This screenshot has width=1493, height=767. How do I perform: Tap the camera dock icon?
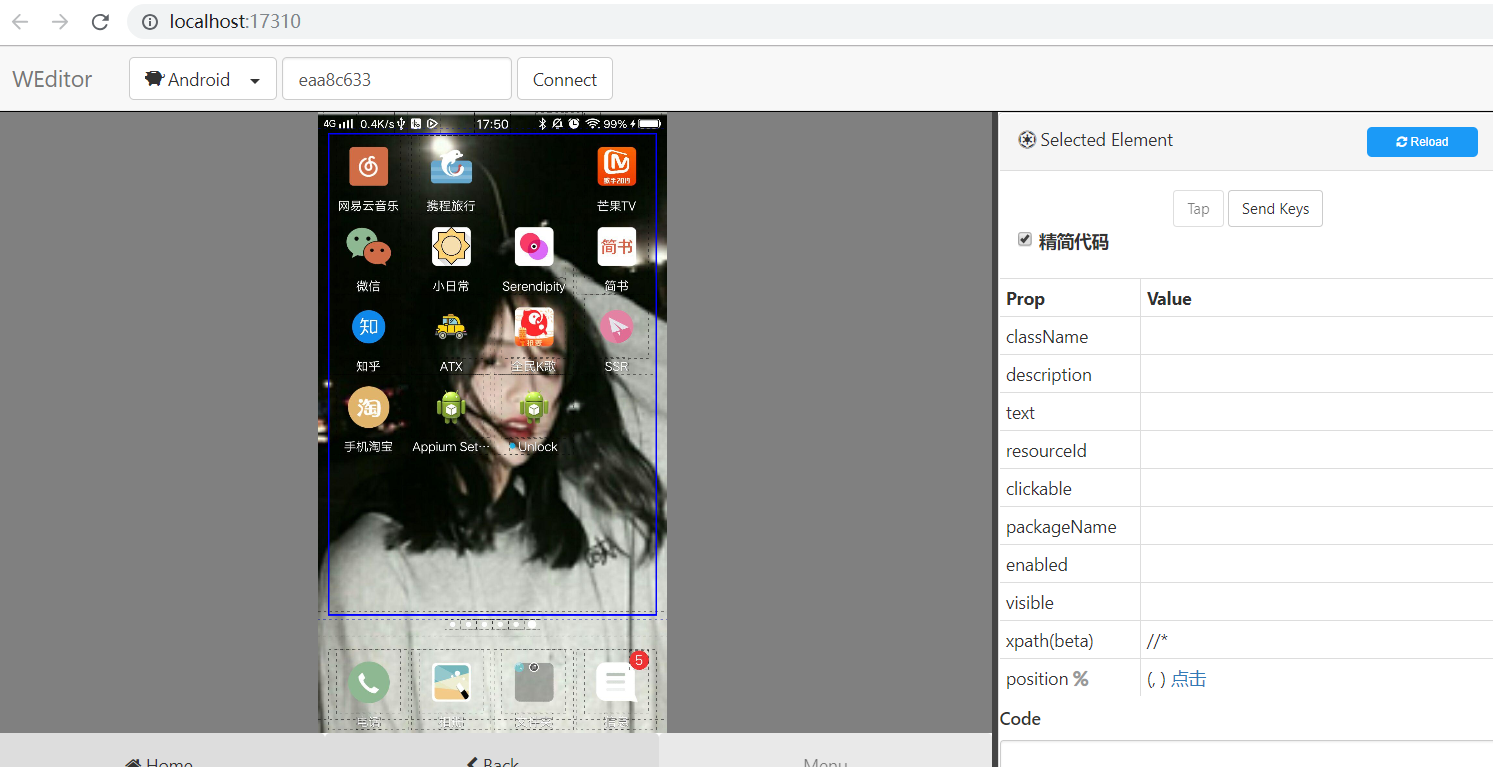[x=534, y=682]
